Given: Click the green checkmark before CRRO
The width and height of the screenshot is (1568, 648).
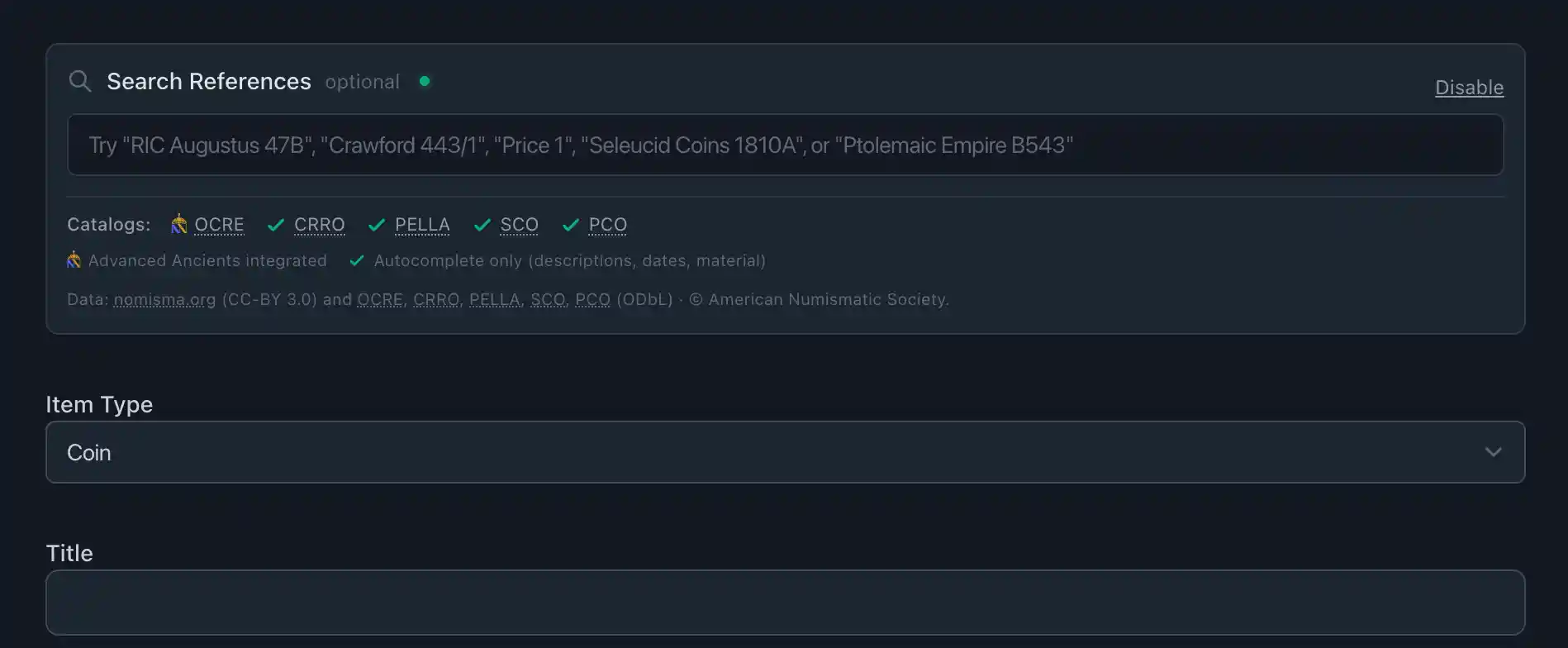Looking at the screenshot, I should (276, 225).
